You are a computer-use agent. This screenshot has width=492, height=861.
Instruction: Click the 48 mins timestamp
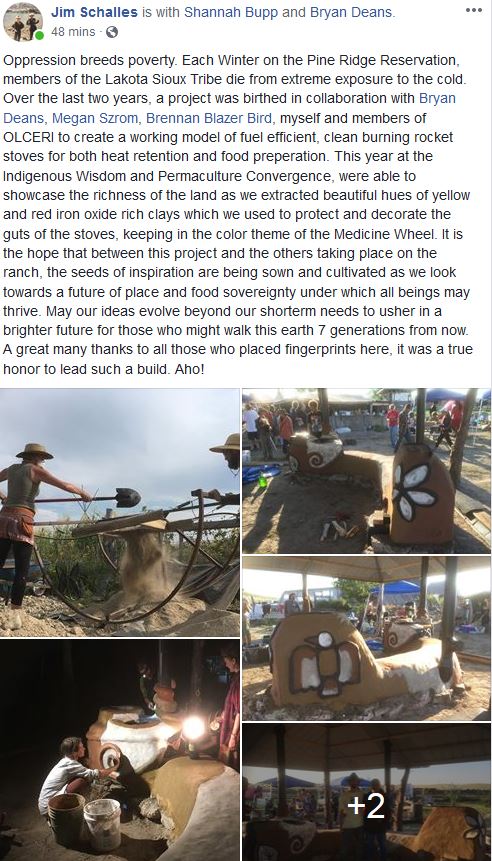(x=73, y=32)
